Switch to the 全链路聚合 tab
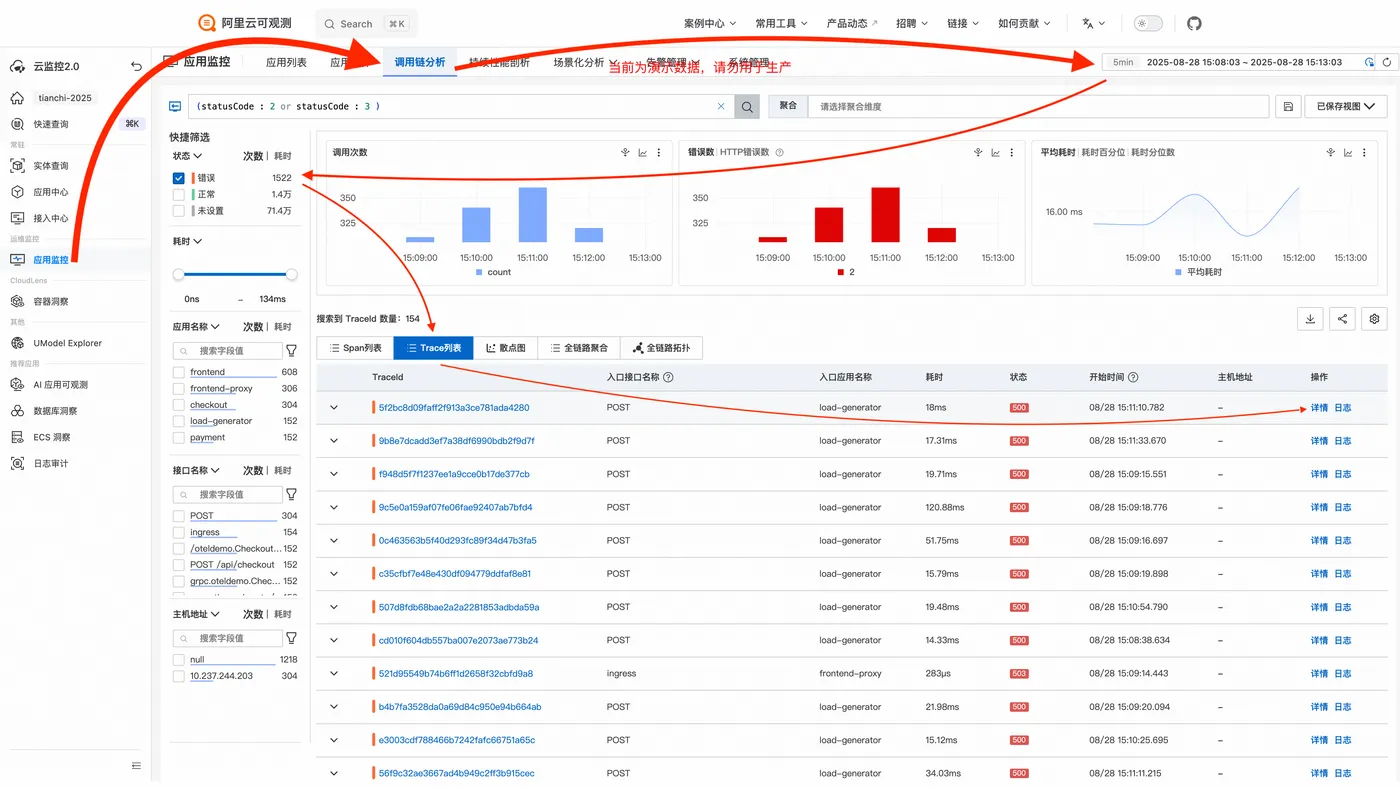The width and height of the screenshot is (1400, 788). [579, 348]
